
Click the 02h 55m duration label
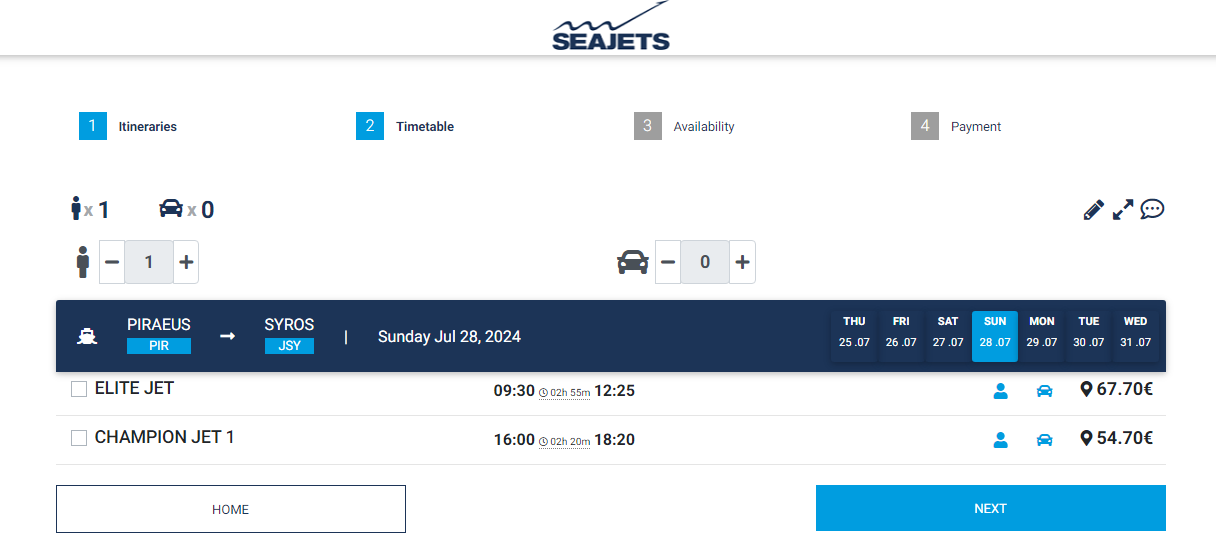[565, 393]
